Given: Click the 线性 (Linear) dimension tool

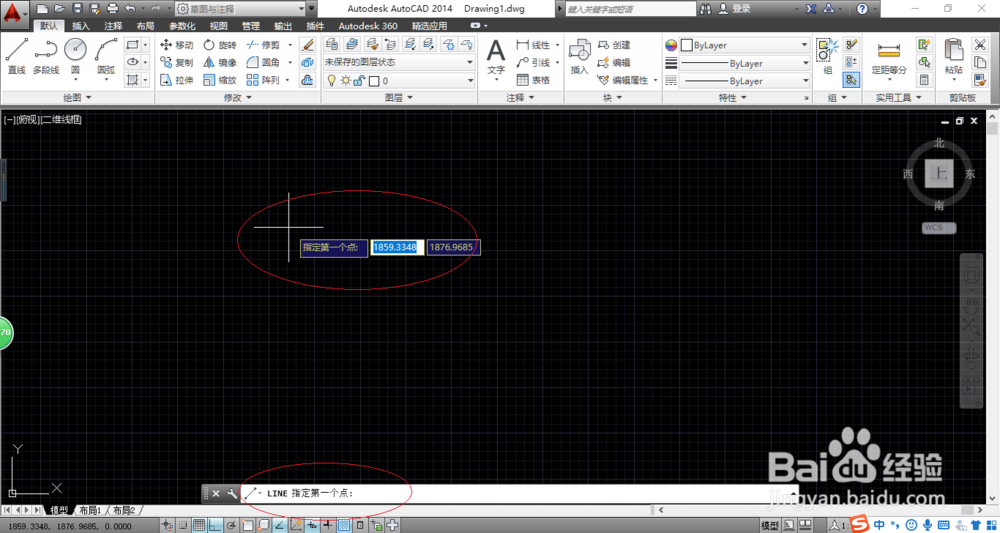Looking at the screenshot, I should click(x=534, y=45).
